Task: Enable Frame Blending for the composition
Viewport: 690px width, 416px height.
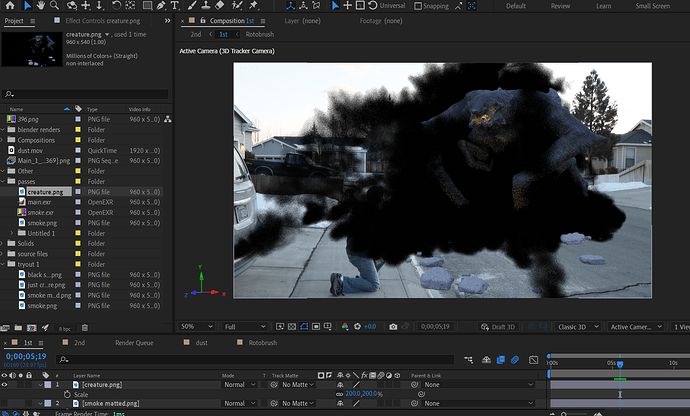Action: point(501,360)
